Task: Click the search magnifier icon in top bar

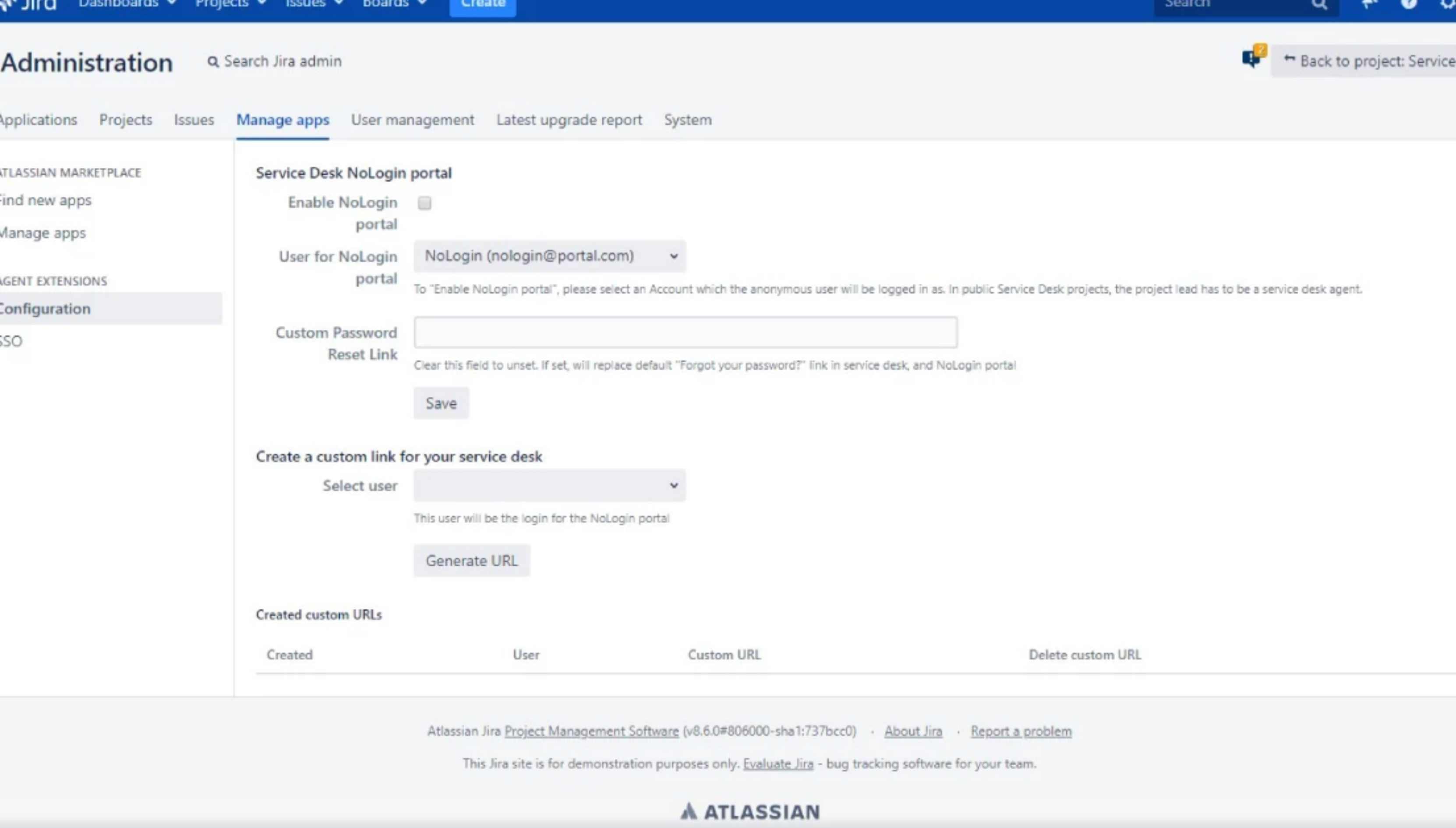Action: 1319,4
